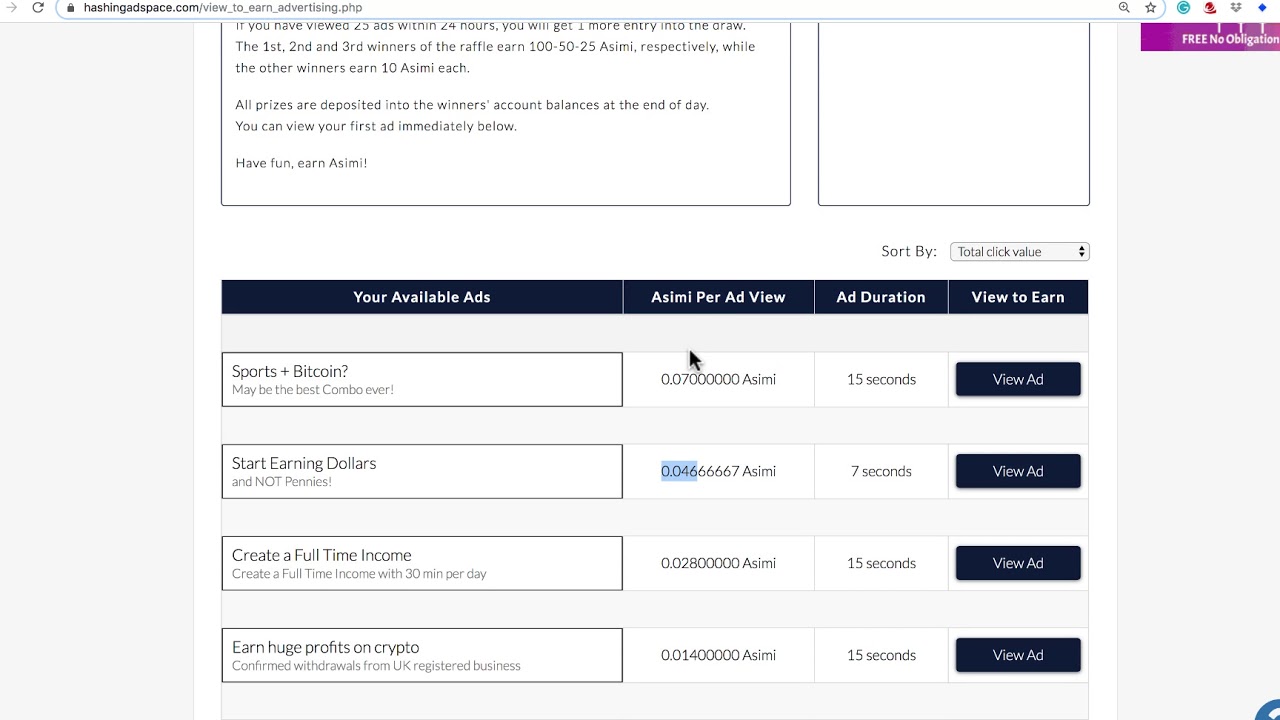Click the padlock site info icon
The image size is (1280, 720).
70,7
